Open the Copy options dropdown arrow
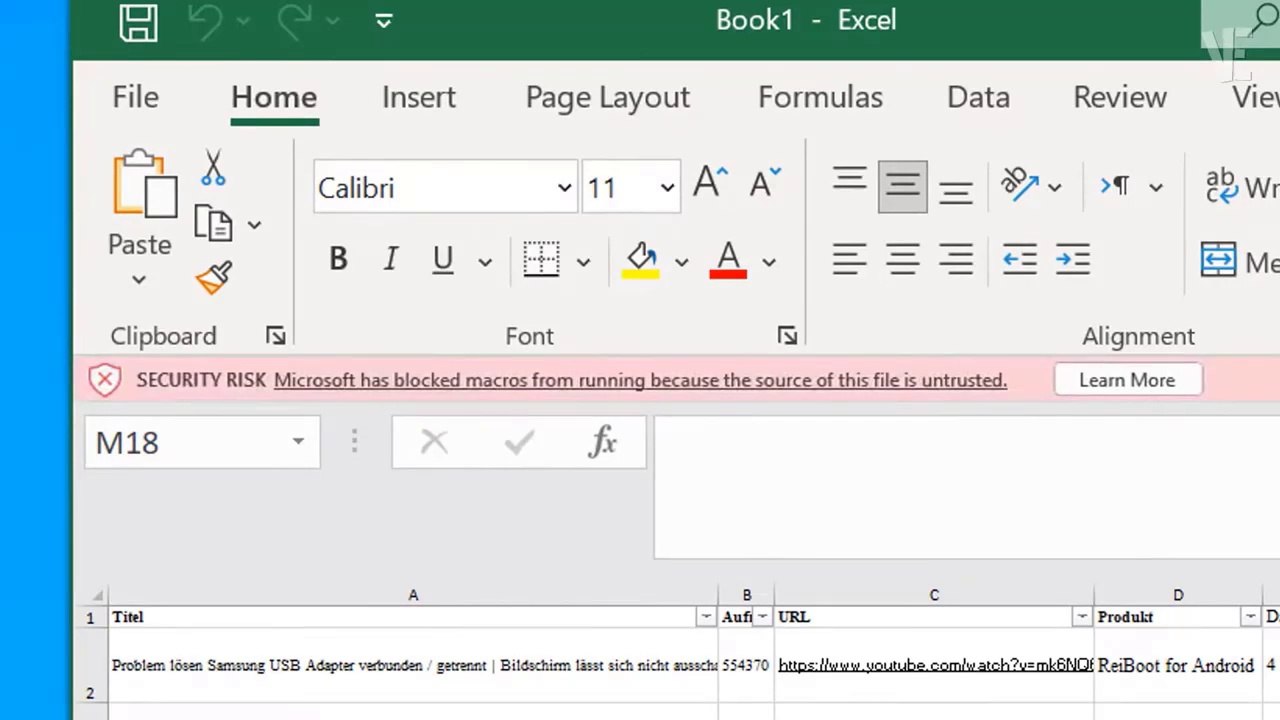The image size is (1280, 720). (x=254, y=225)
